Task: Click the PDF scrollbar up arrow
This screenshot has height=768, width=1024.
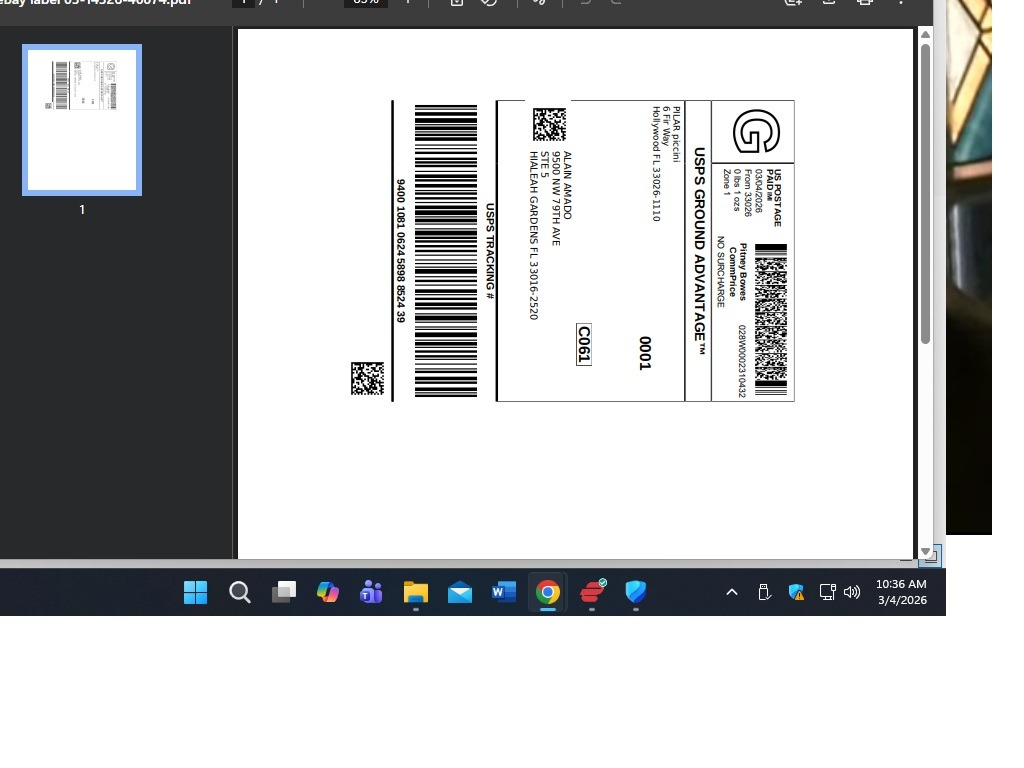Action: 925,35
